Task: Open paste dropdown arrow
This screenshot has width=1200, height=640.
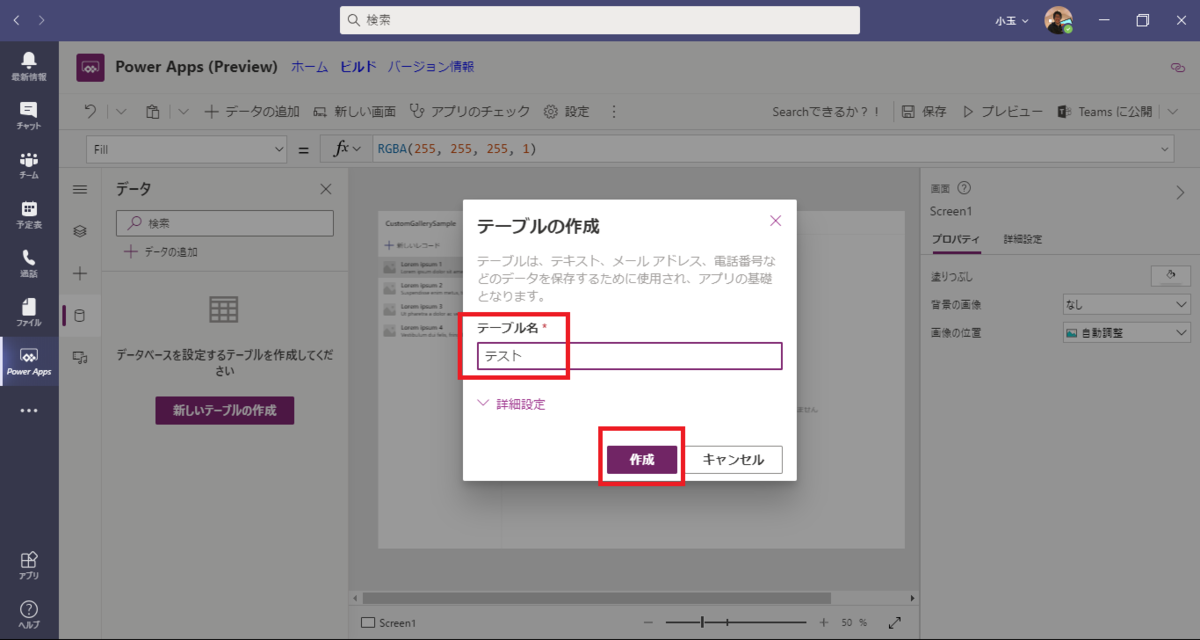Action: click(183, 111)
